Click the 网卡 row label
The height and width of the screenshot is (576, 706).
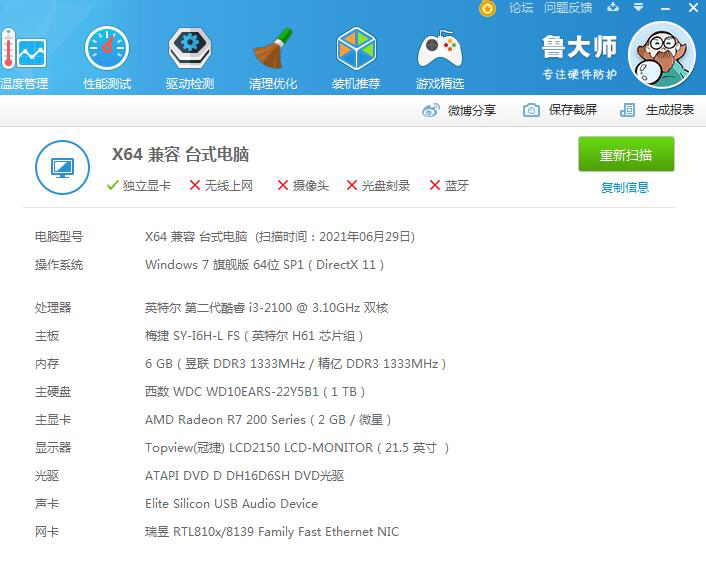(x=47, y=532)
